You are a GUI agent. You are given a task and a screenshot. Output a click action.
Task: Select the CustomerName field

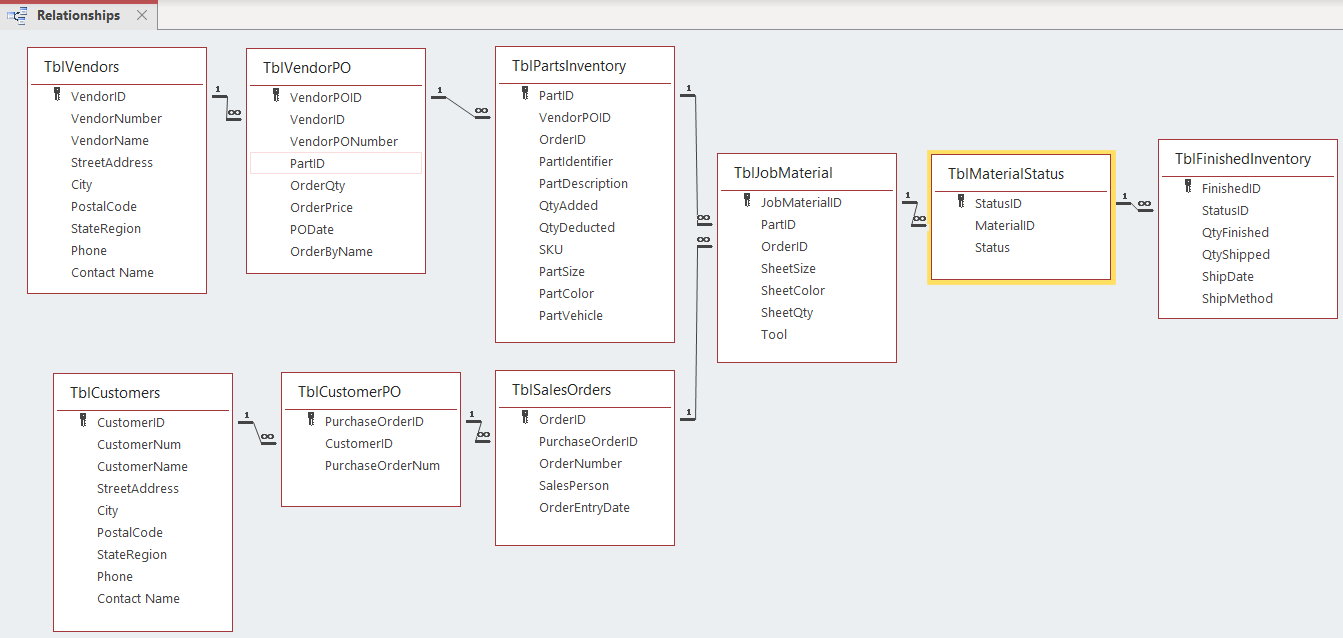click(x=142, y=466)
